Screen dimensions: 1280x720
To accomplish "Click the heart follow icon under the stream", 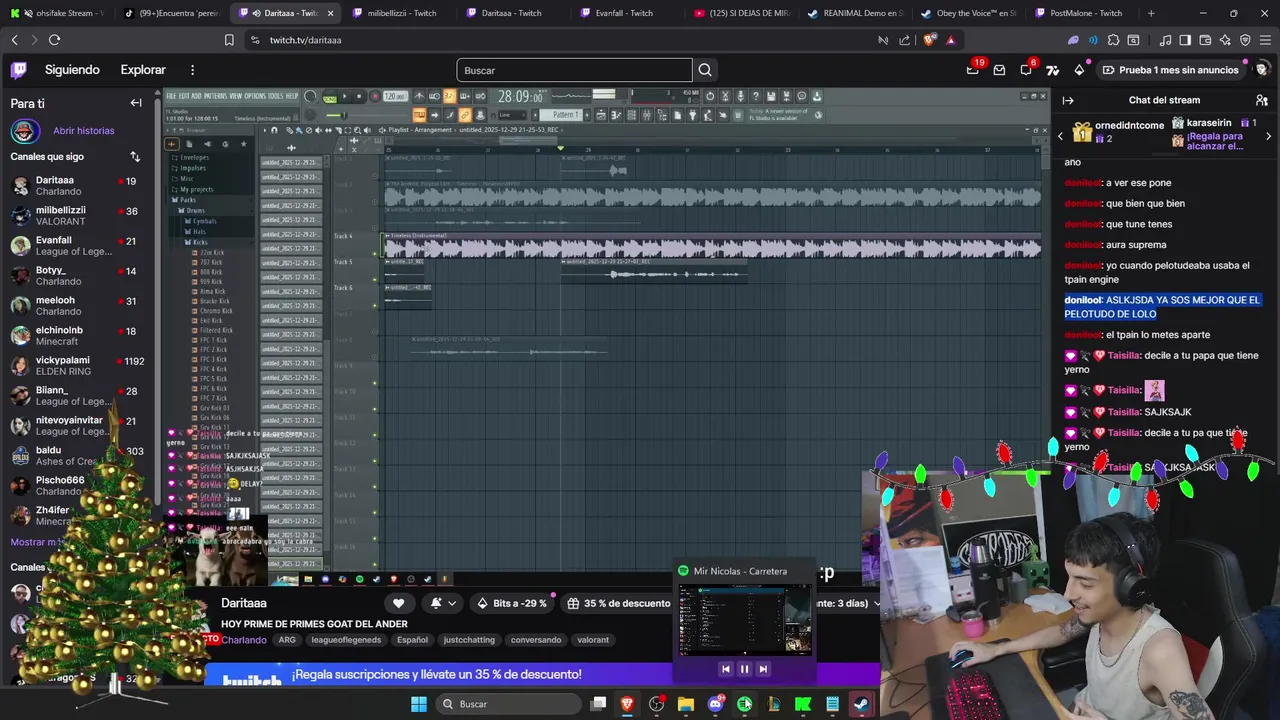I will [x=398, y=603].
